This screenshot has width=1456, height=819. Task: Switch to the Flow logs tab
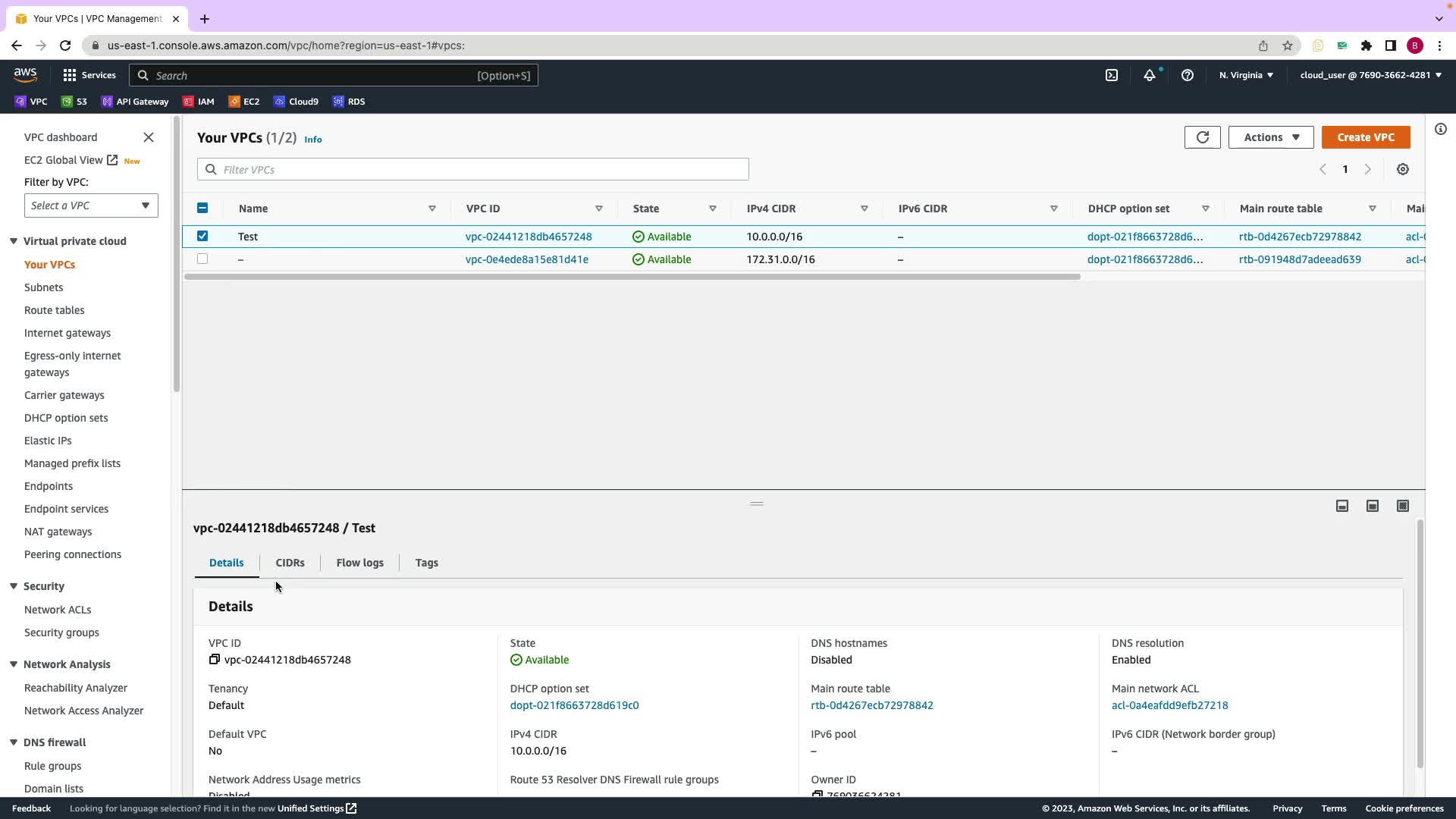click(359, 563)
